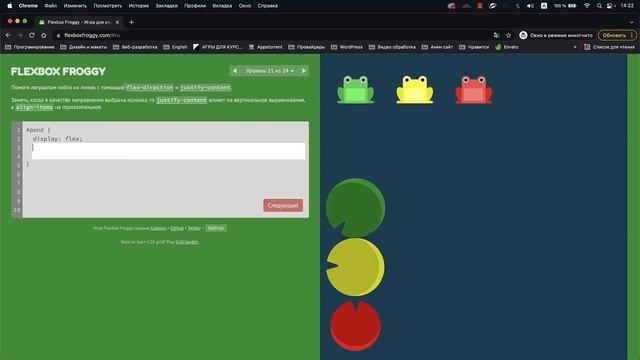640x360 pixels.
Task: Open the English bookmarks folder
Action: point(176,47)
